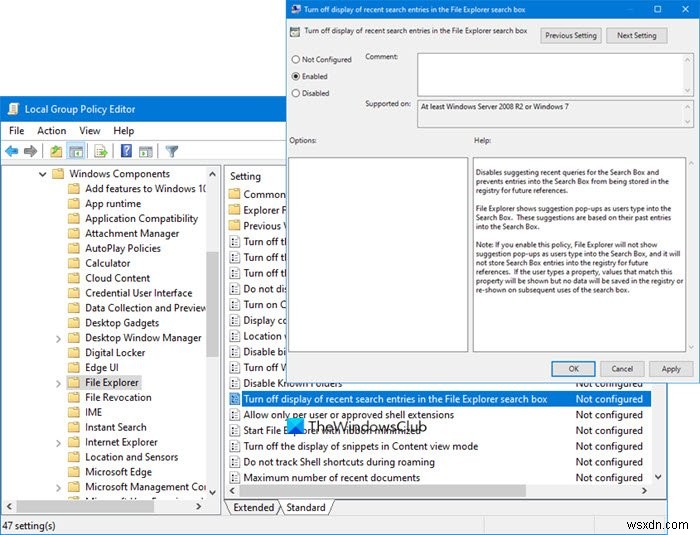Click OK in the policy dialog
This screenshot has width=700, height=535.
point(573,369)
